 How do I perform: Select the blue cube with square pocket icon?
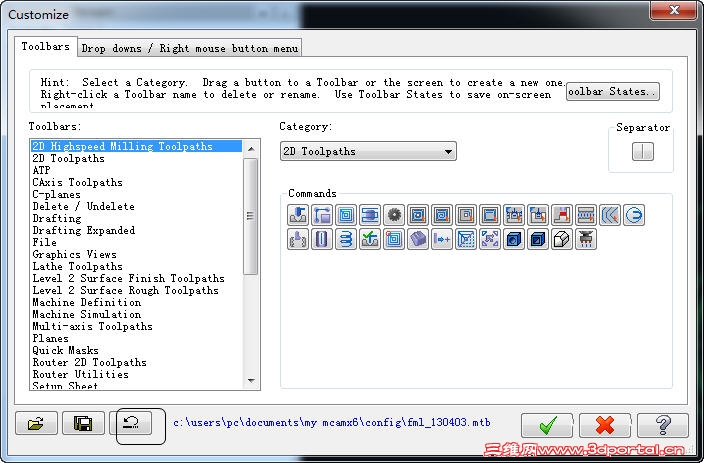[538, 239]
